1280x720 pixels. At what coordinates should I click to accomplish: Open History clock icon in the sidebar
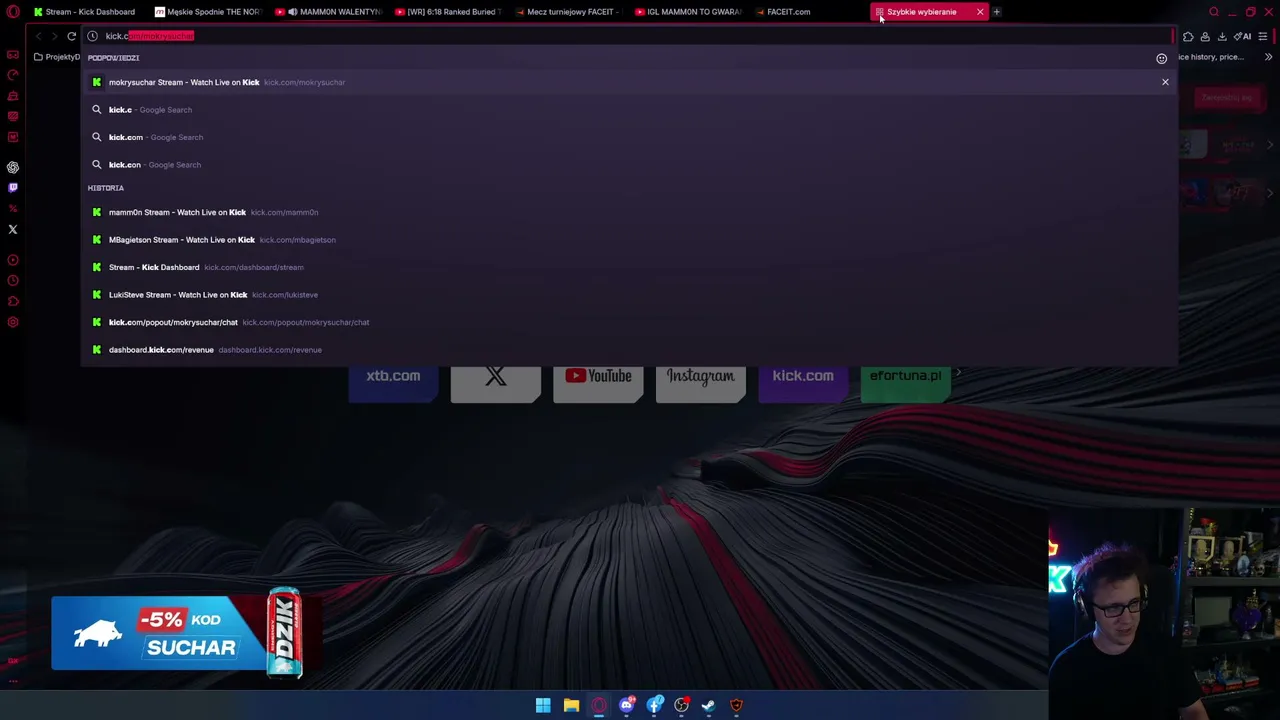pos(13,281)
